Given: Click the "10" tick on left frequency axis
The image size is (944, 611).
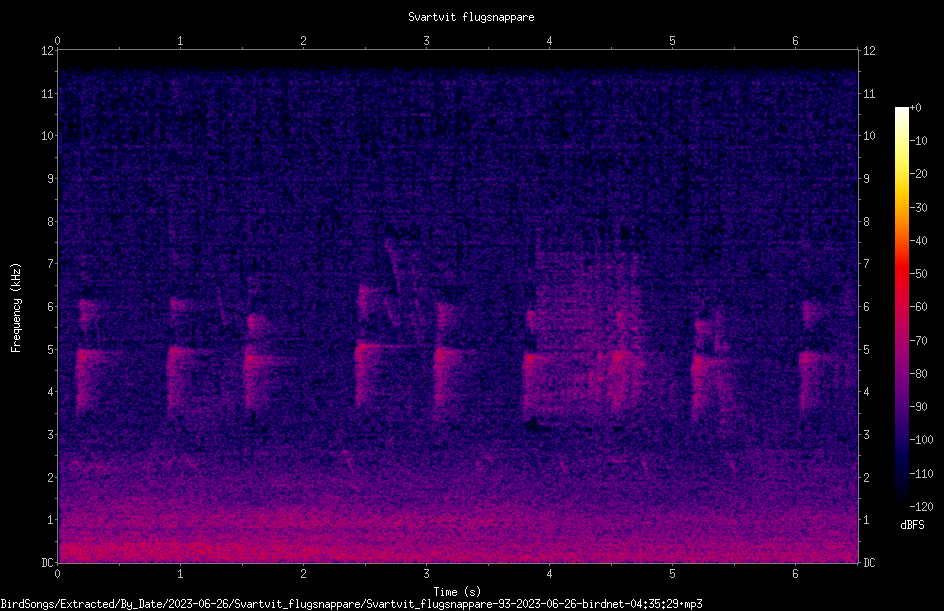Looking at the screenshot, I should [48, 136].
